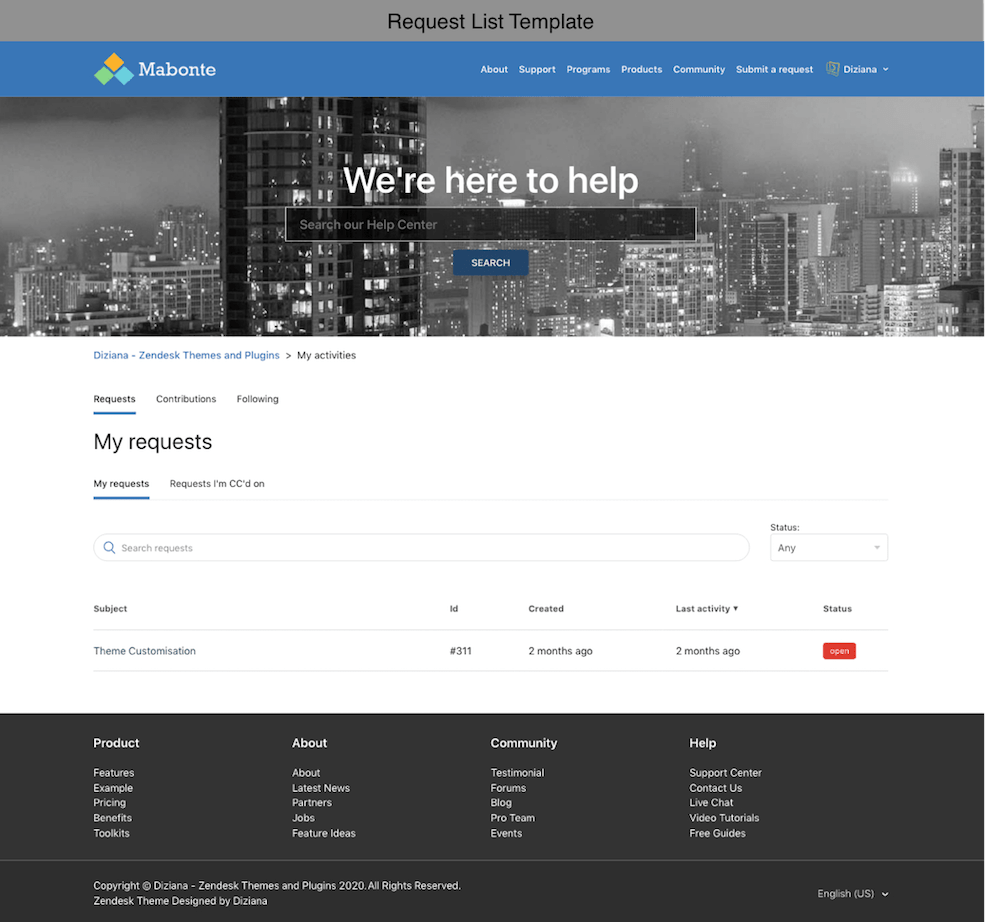This screenshot has width=985, height=922.
Task: Expand the Status filter dropdown
Action: coord(828,548)
